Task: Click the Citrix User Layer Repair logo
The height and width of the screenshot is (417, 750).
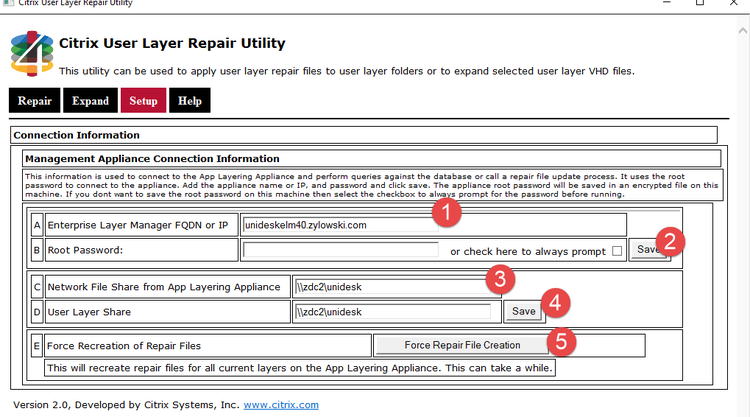Action: (x=32, y=54)
